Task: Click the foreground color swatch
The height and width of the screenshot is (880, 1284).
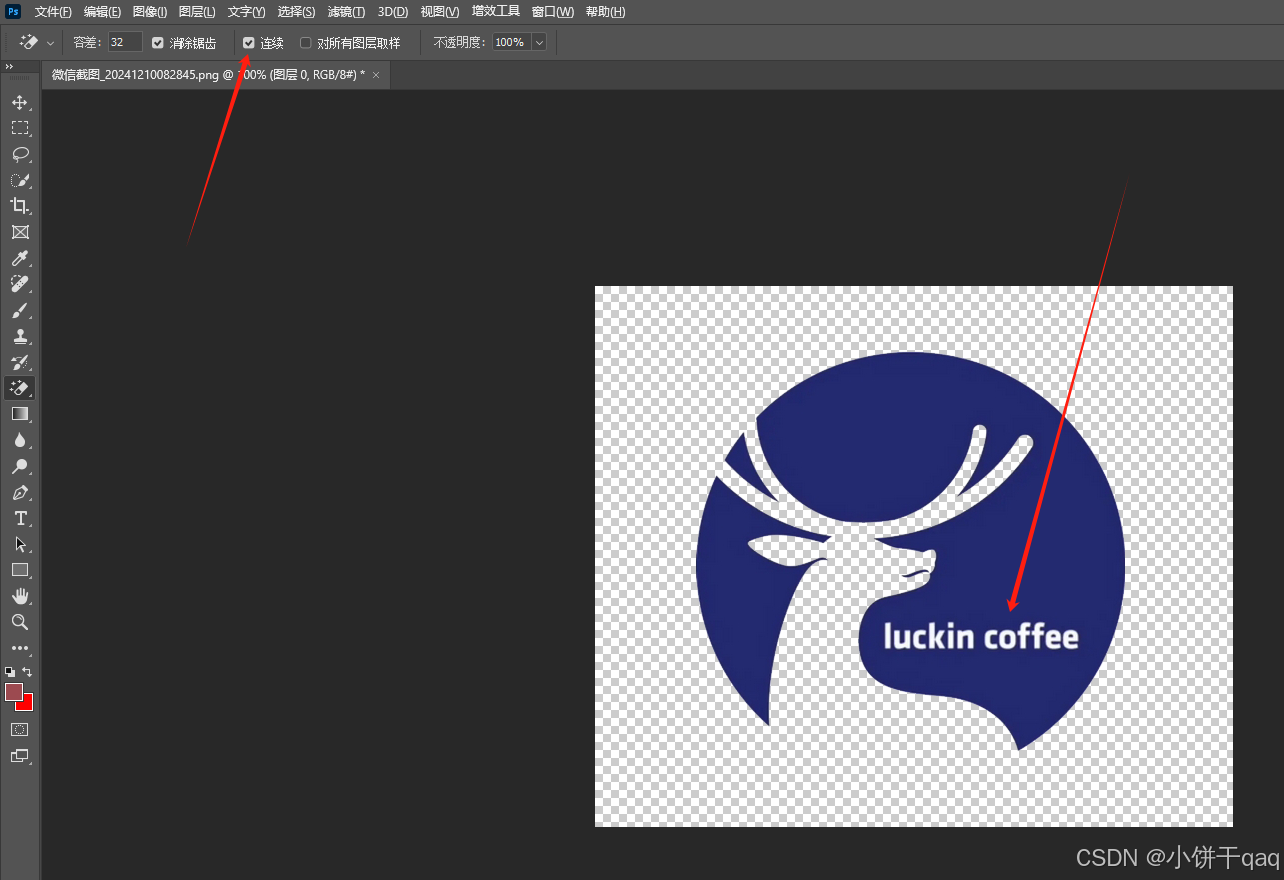Action: 14,692
